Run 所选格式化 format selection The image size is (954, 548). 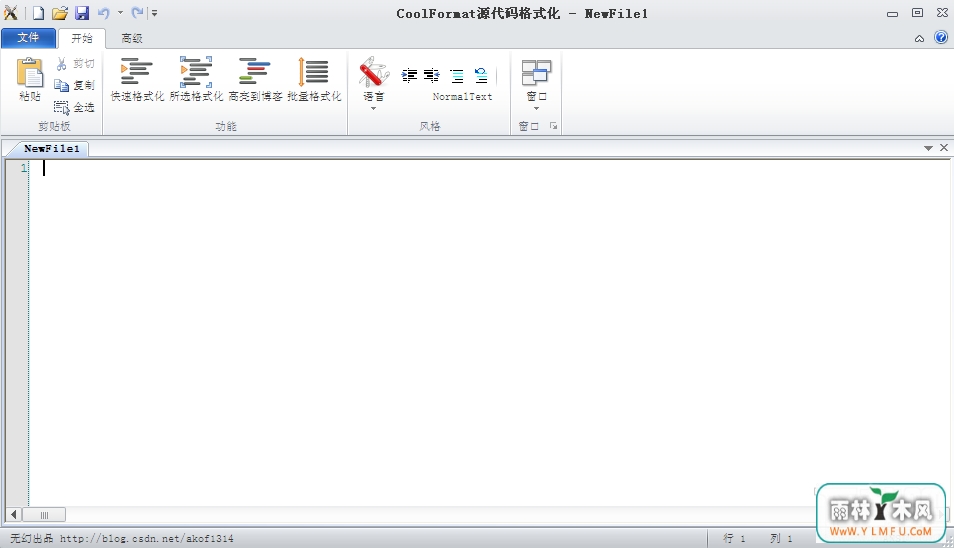point(196,79)
